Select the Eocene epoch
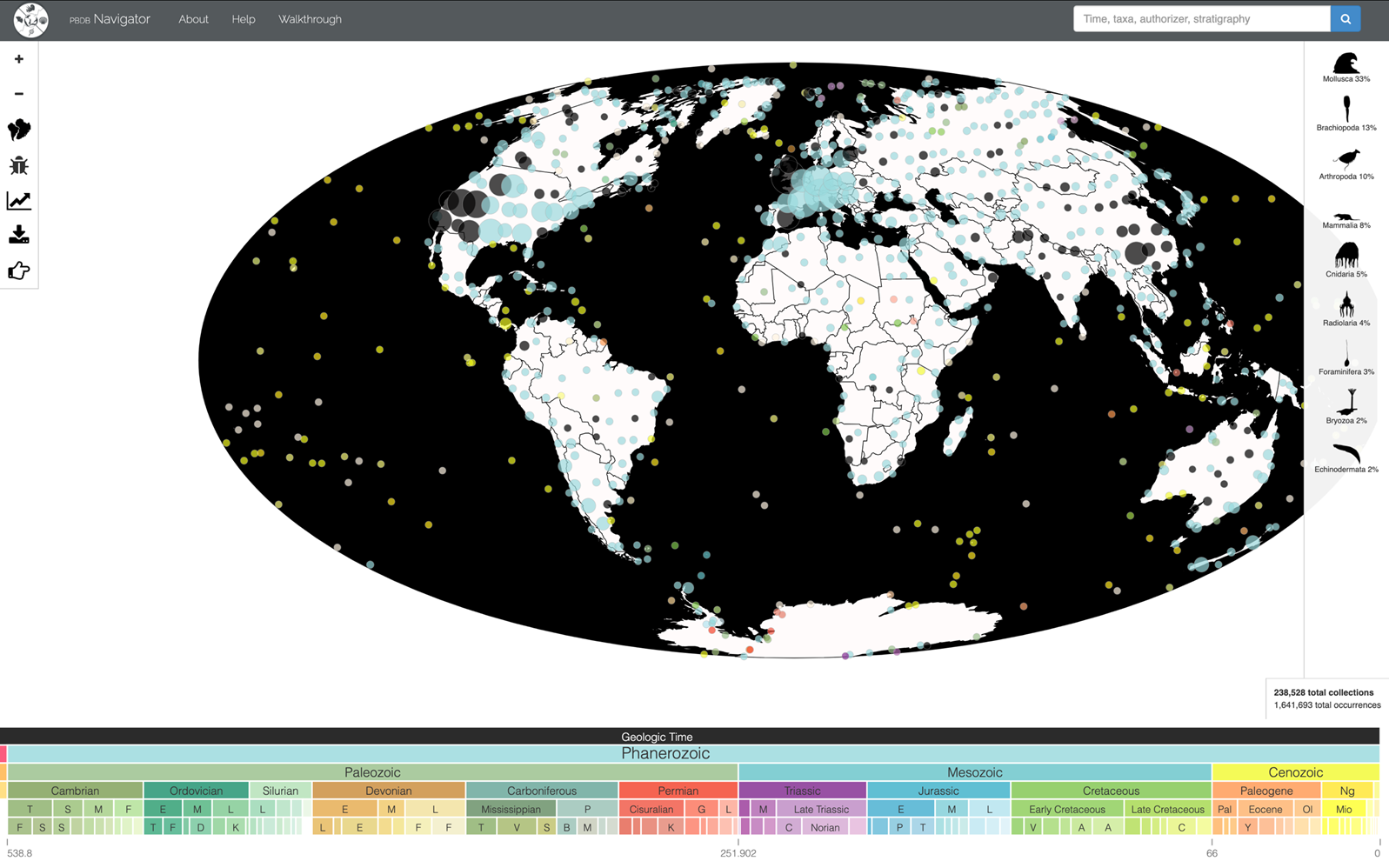 [x=1265, y=809]
